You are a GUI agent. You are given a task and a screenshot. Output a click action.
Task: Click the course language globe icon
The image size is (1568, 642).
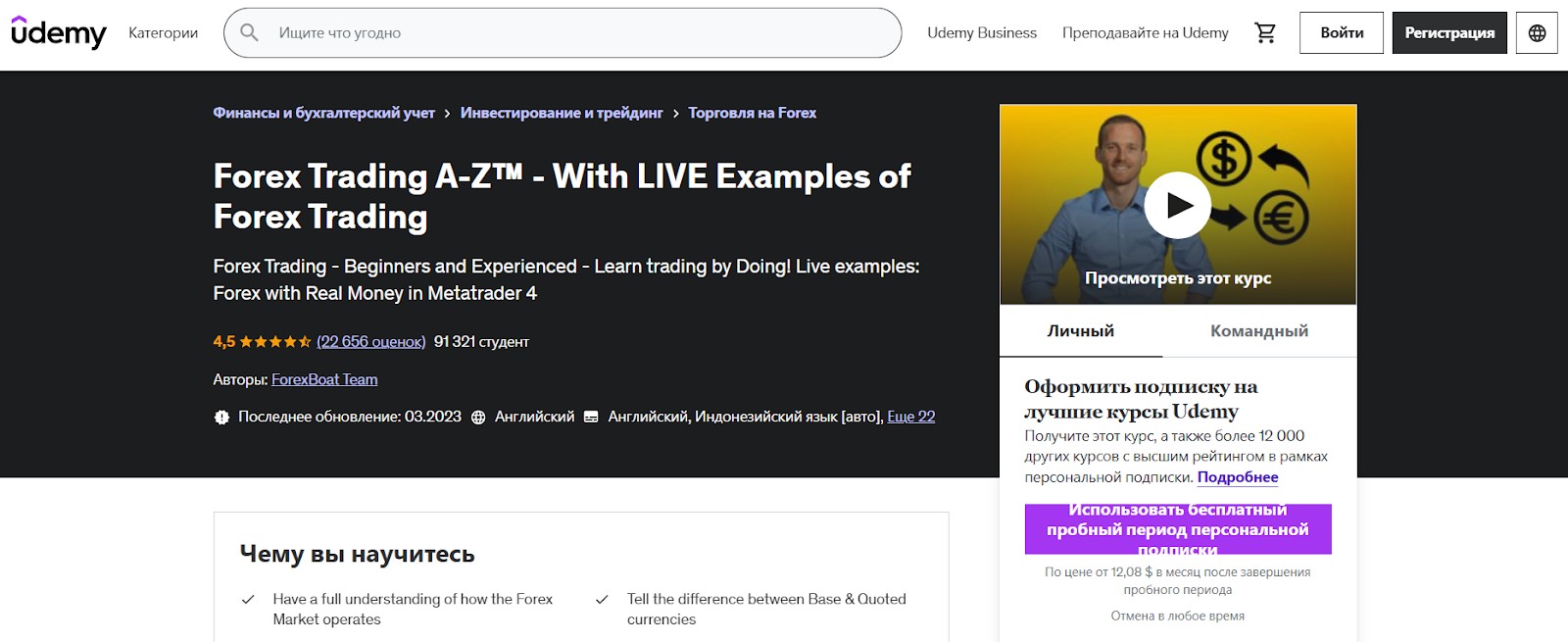pyautogui.click(x=478, y=417)
